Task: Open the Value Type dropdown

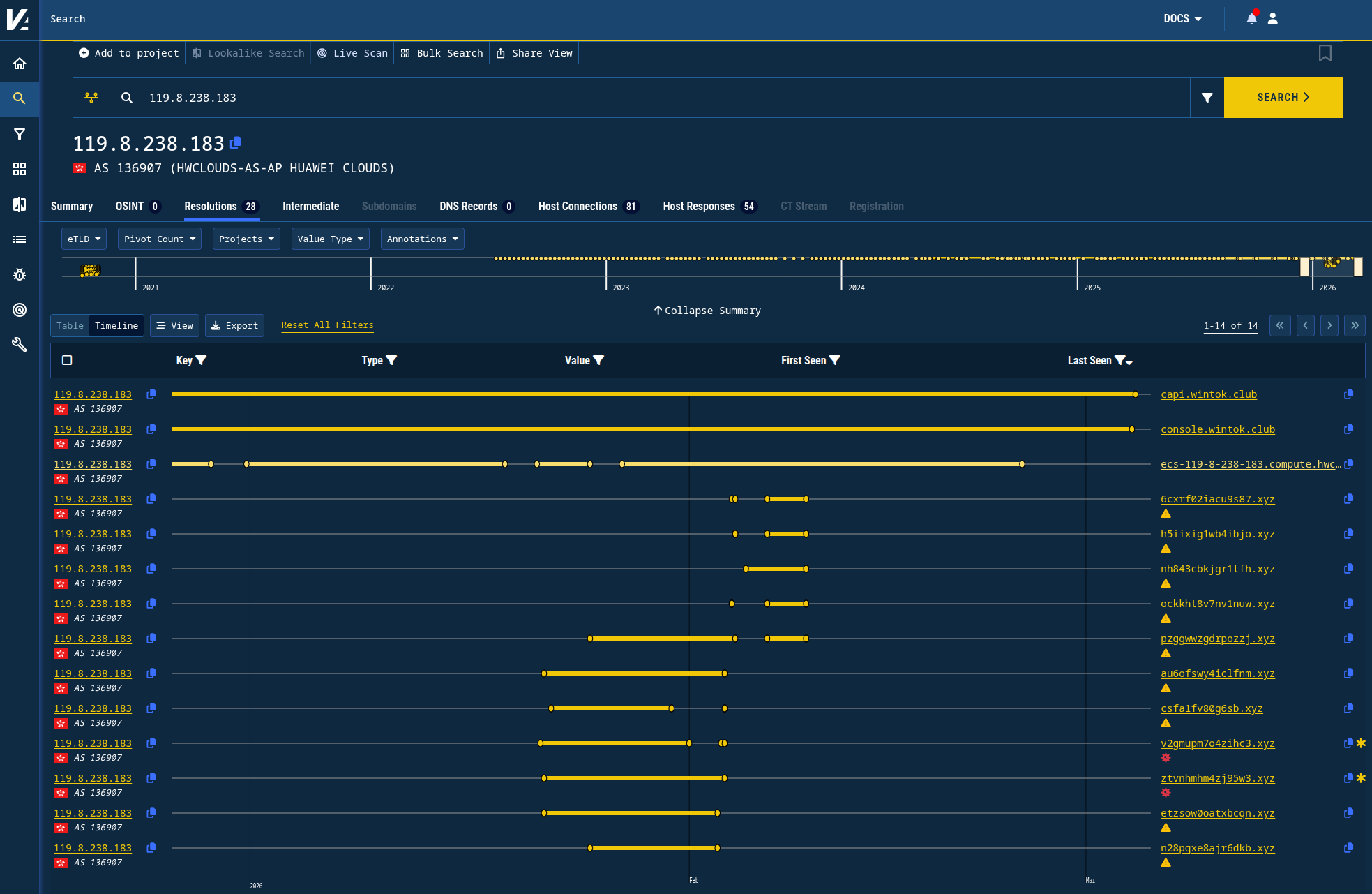Action: (330, 239)
